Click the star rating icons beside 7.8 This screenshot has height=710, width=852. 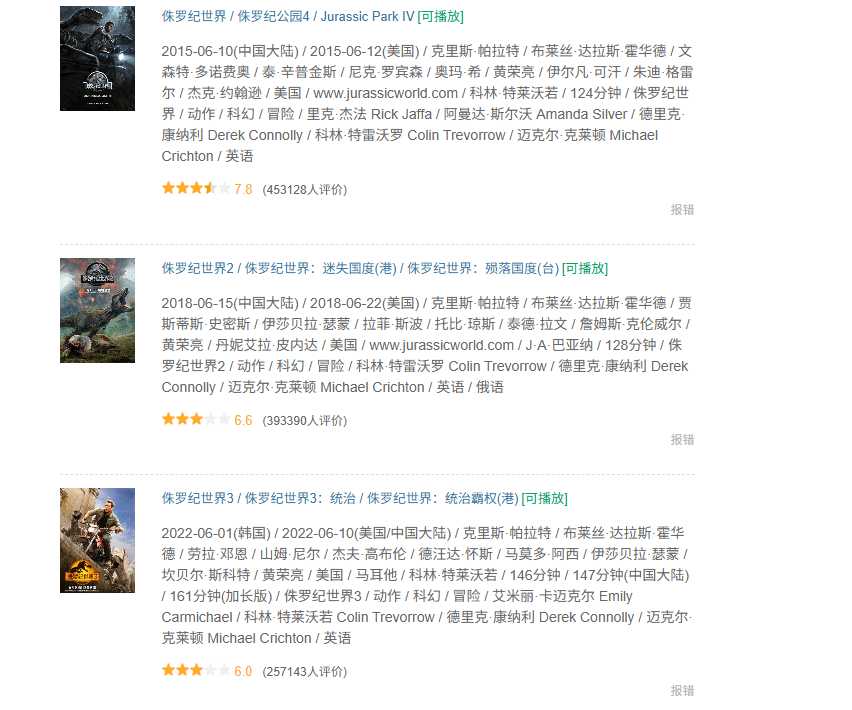[x=195, y=189]
